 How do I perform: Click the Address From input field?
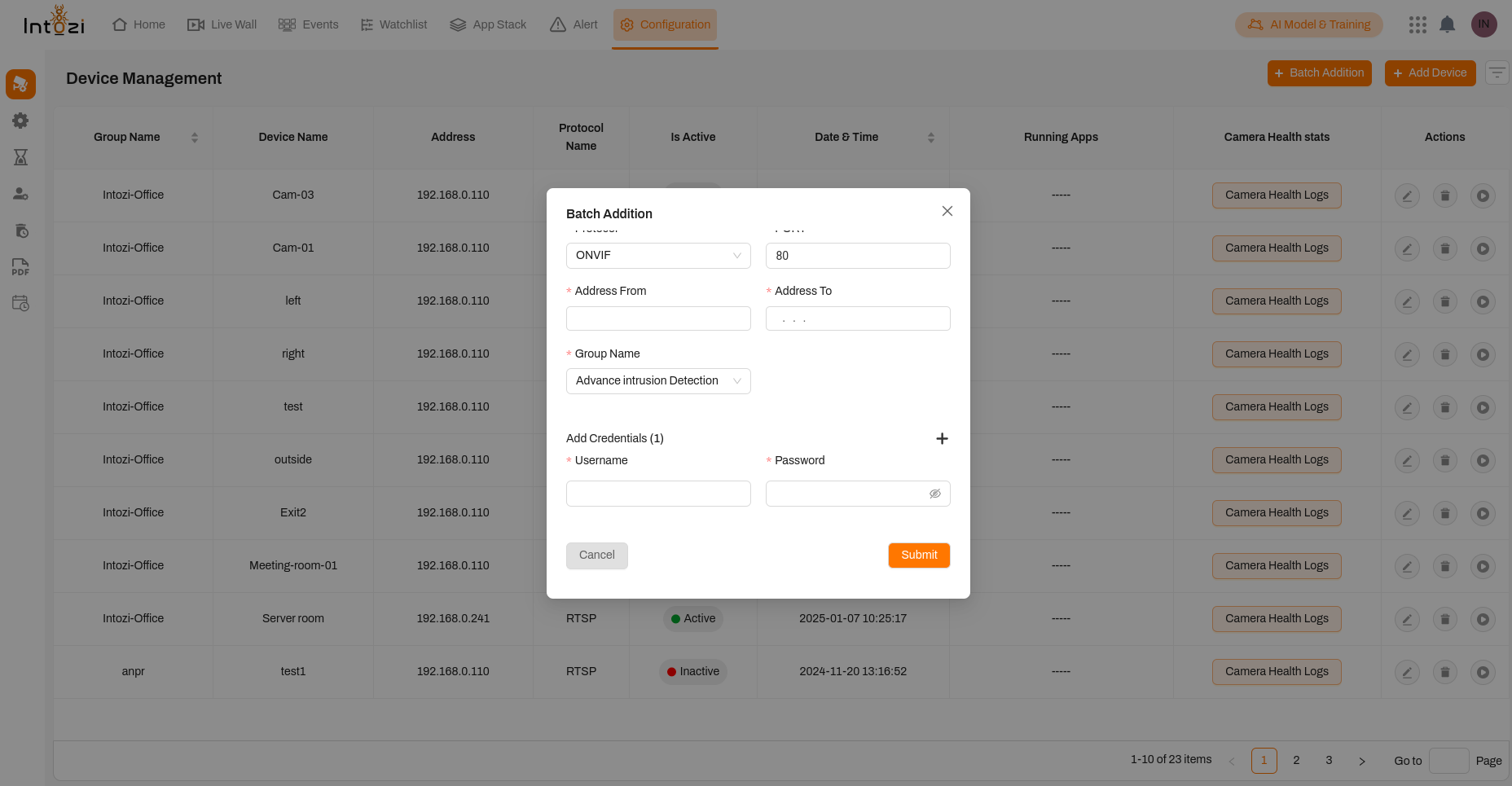(x=657, y=318)
